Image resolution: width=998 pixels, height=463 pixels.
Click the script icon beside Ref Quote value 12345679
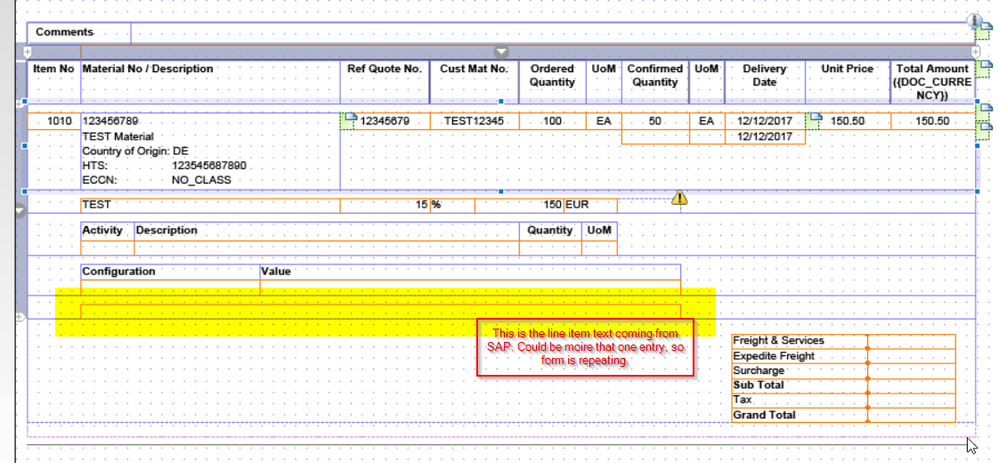pyautogui.click(x=349, y=120)
